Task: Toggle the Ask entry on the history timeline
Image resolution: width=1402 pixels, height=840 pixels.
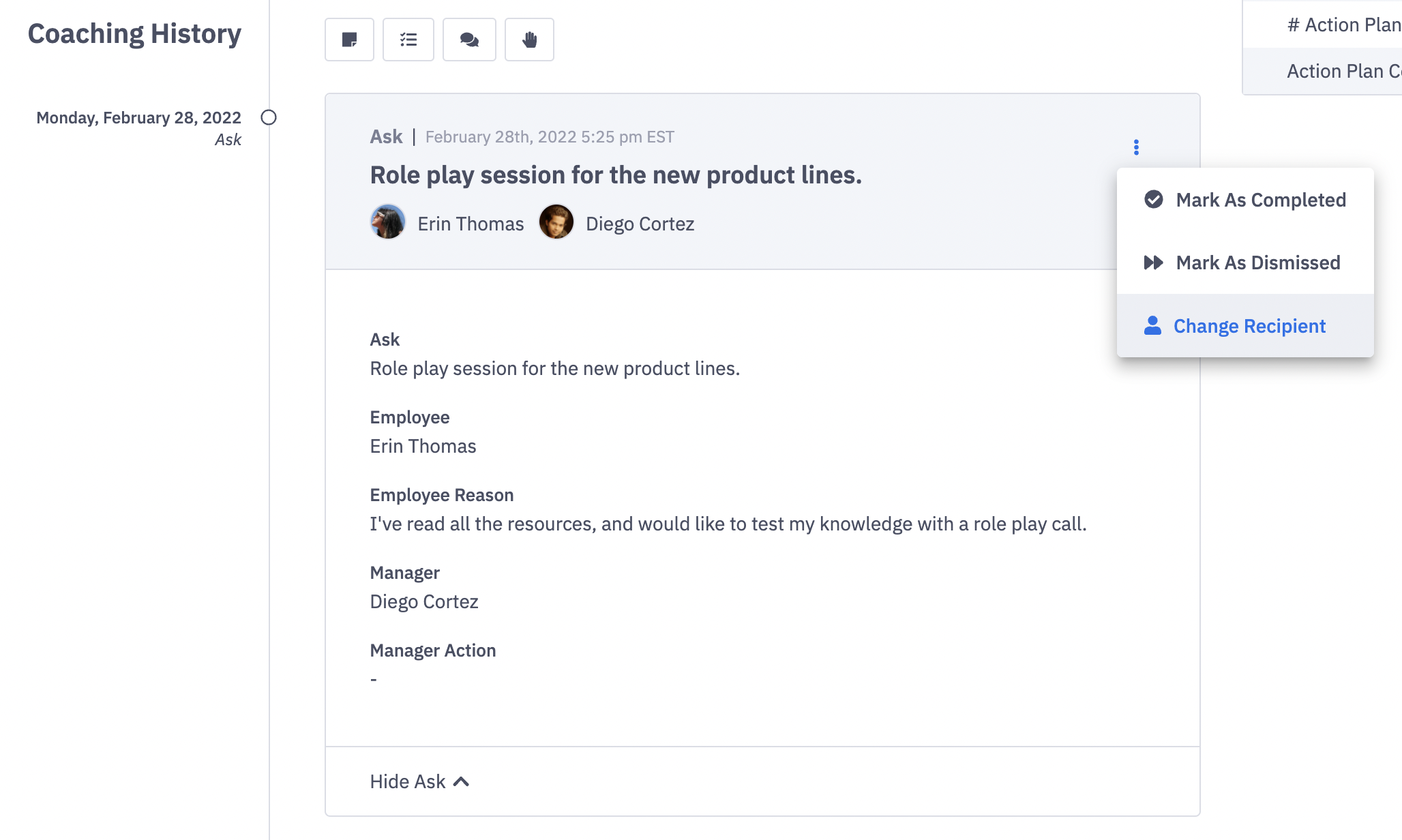Action: 228,139
